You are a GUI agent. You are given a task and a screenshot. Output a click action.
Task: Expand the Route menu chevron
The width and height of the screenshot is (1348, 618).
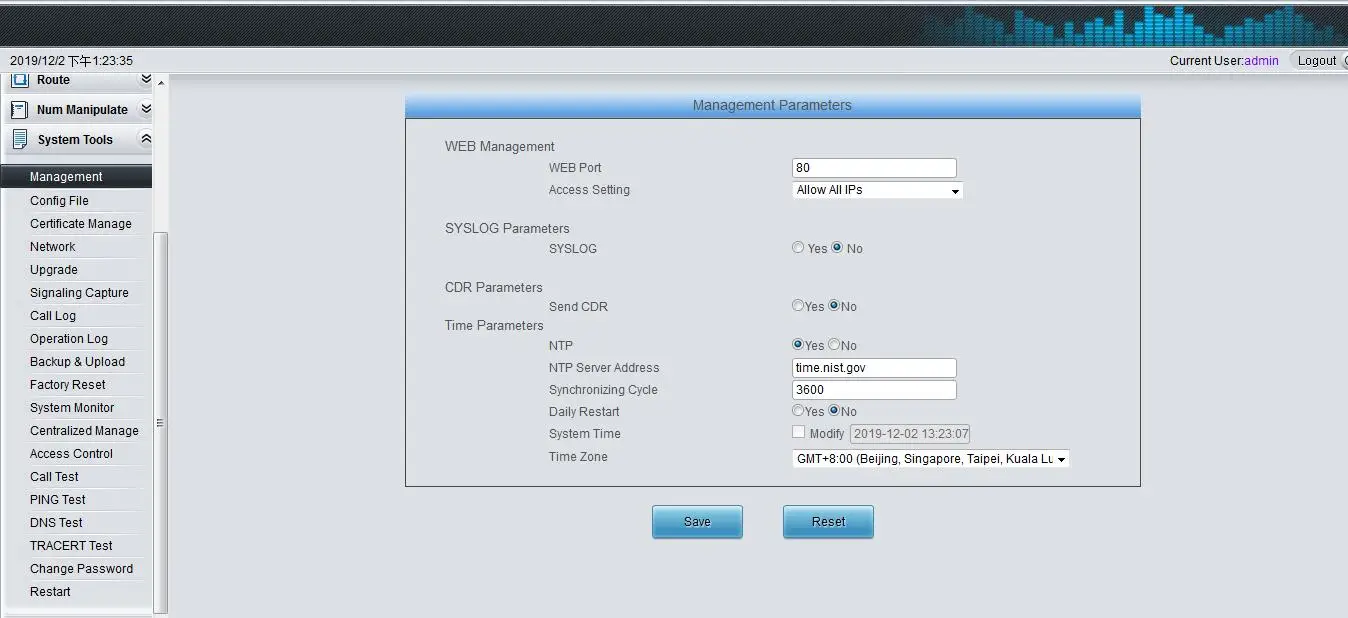coord(146,80)
